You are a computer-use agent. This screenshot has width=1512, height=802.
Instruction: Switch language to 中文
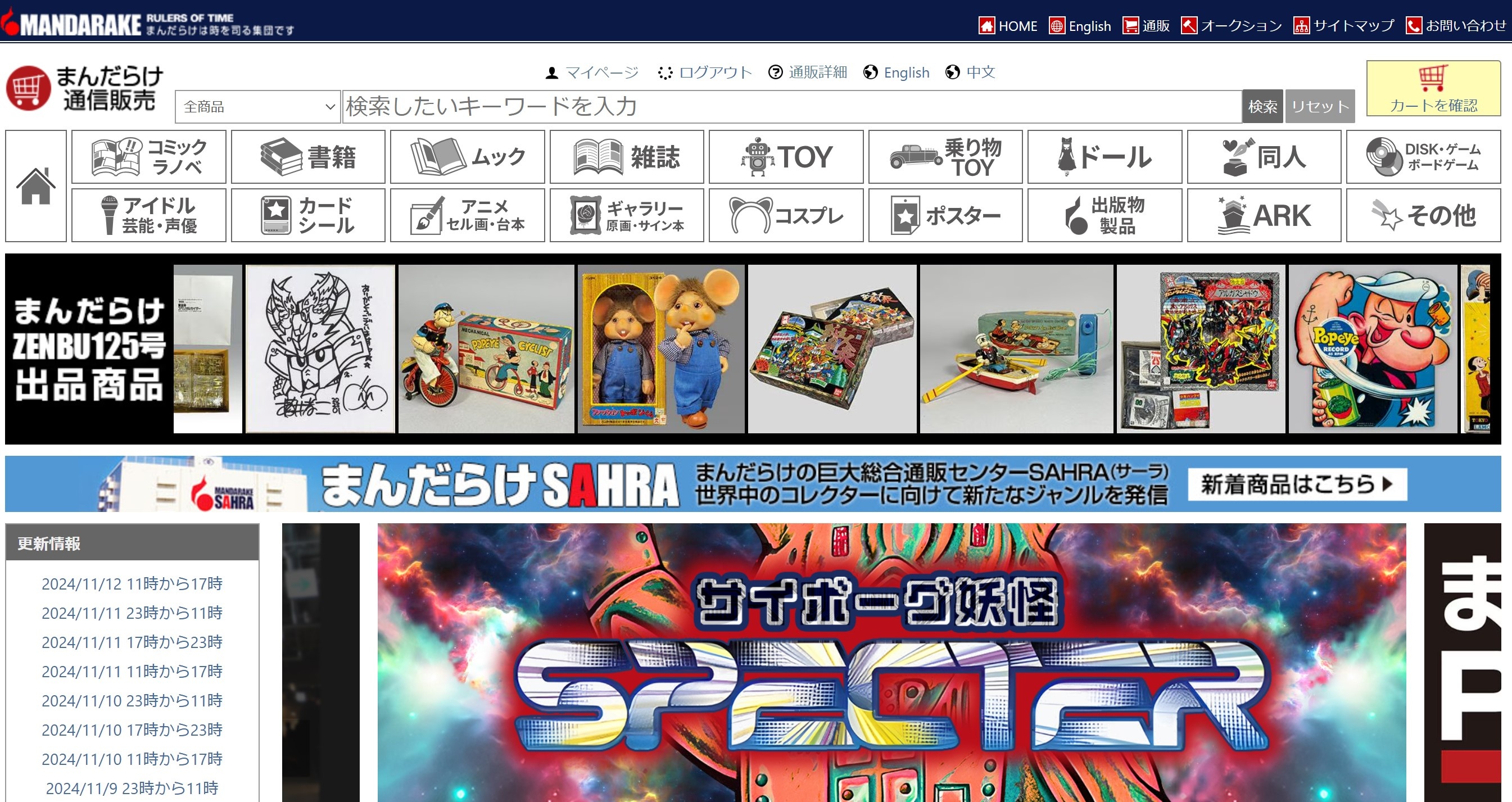pos(971,72)
